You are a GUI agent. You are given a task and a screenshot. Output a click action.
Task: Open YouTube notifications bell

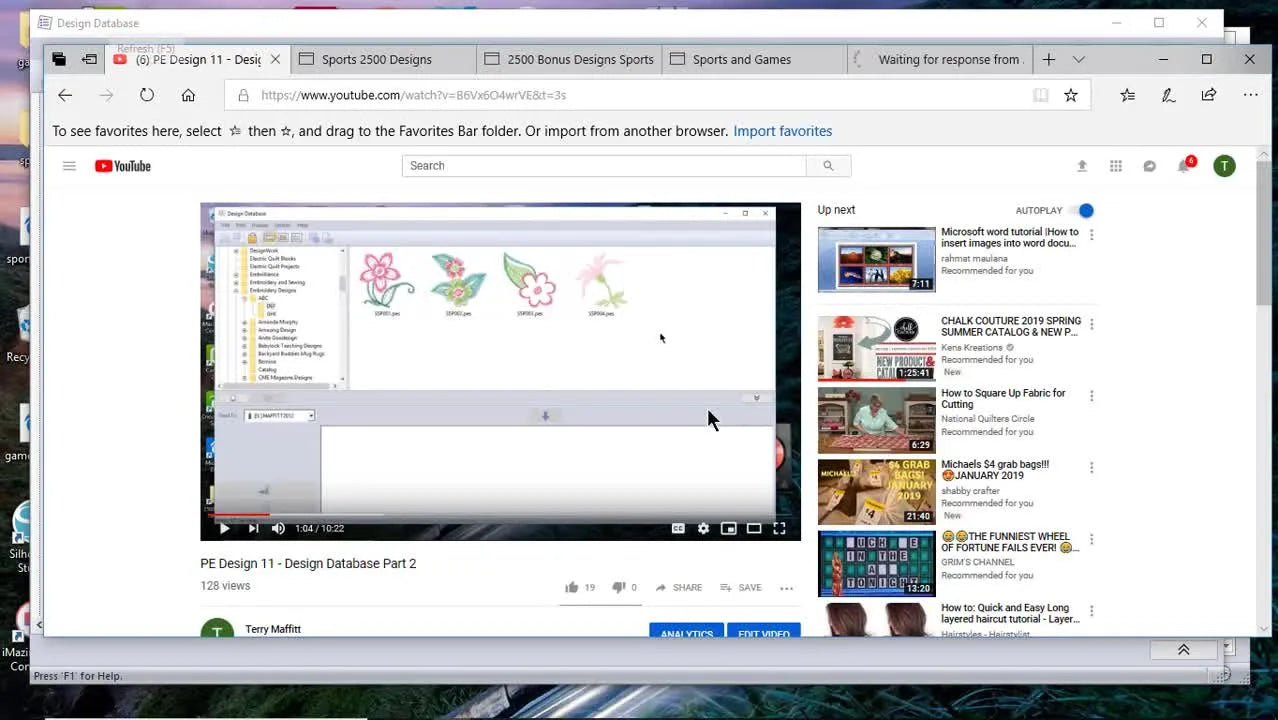(x=1185, y=166)
